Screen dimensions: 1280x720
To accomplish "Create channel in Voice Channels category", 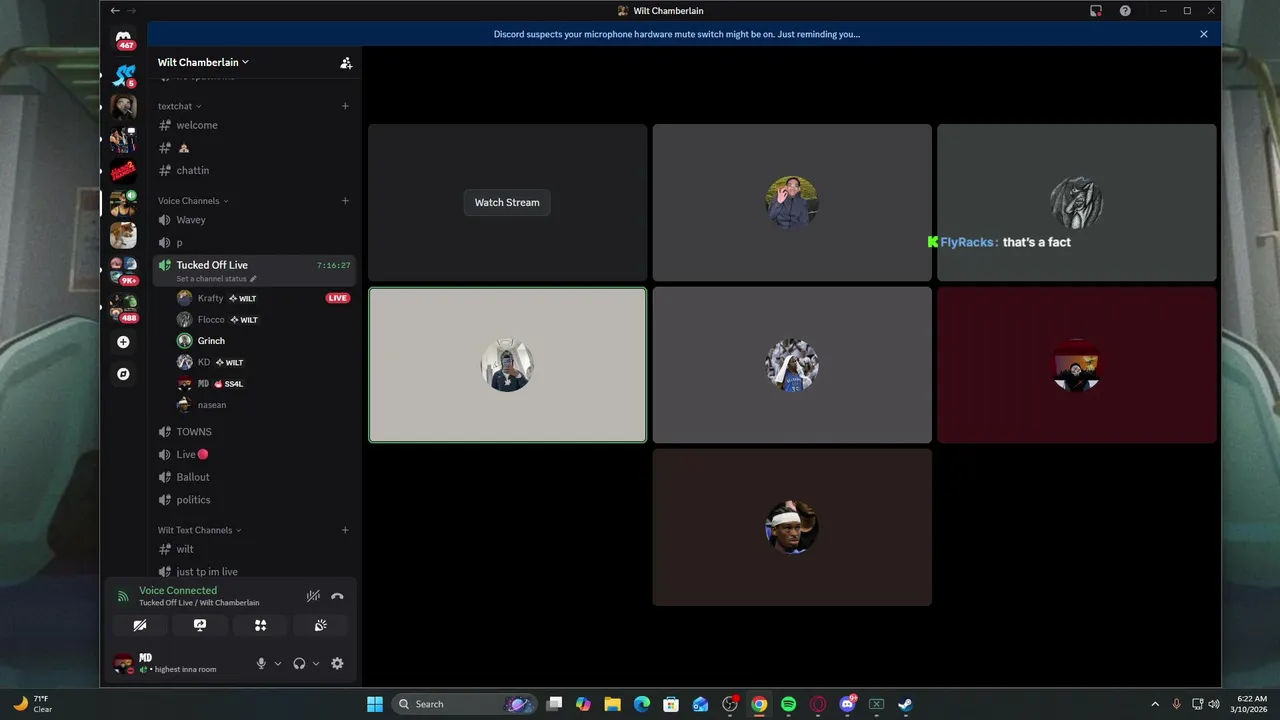I will pos(345,201).
